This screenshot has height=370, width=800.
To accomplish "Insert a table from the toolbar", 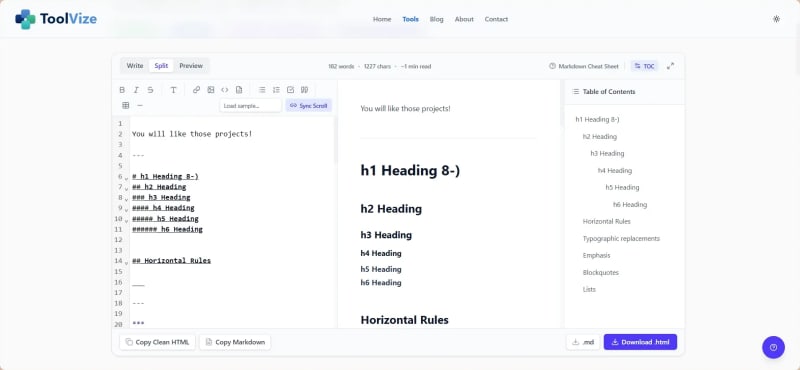I will click(x=126, y=105).
